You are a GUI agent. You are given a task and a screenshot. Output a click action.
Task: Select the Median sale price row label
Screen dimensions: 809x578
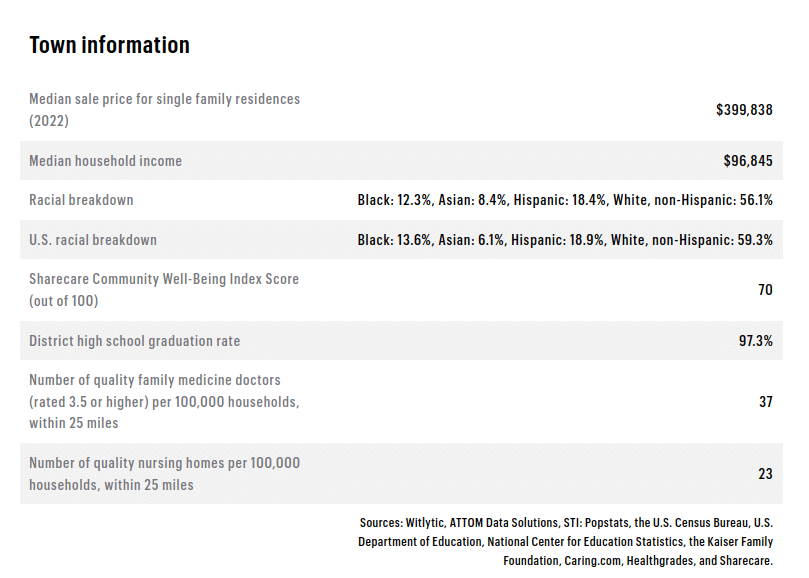tap(164, 110)
